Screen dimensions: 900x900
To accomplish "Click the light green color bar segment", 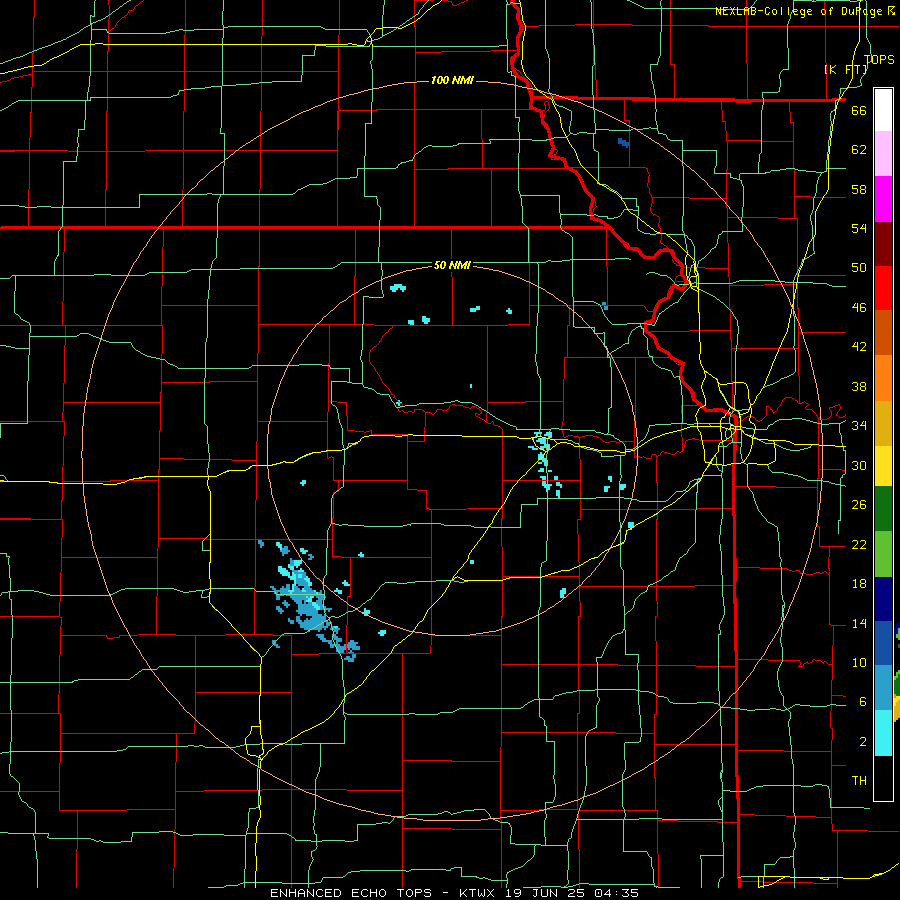I will (x=883, y=554).
